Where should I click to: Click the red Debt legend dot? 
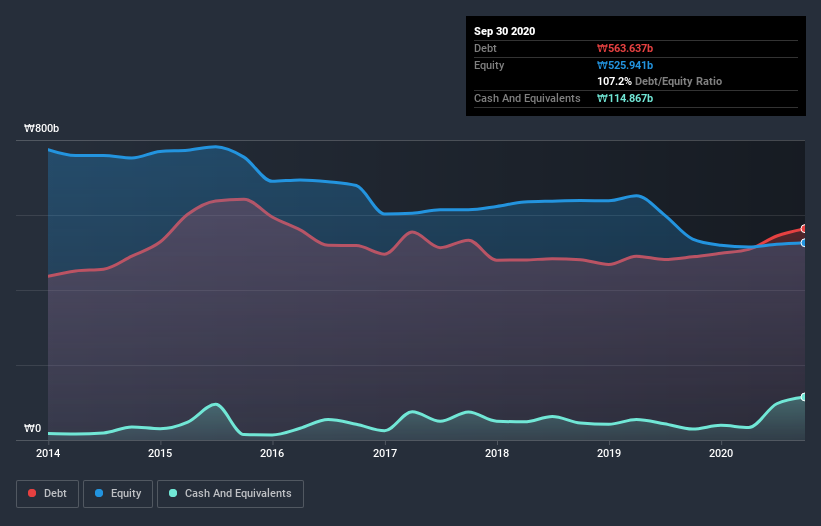pos(32,493)
